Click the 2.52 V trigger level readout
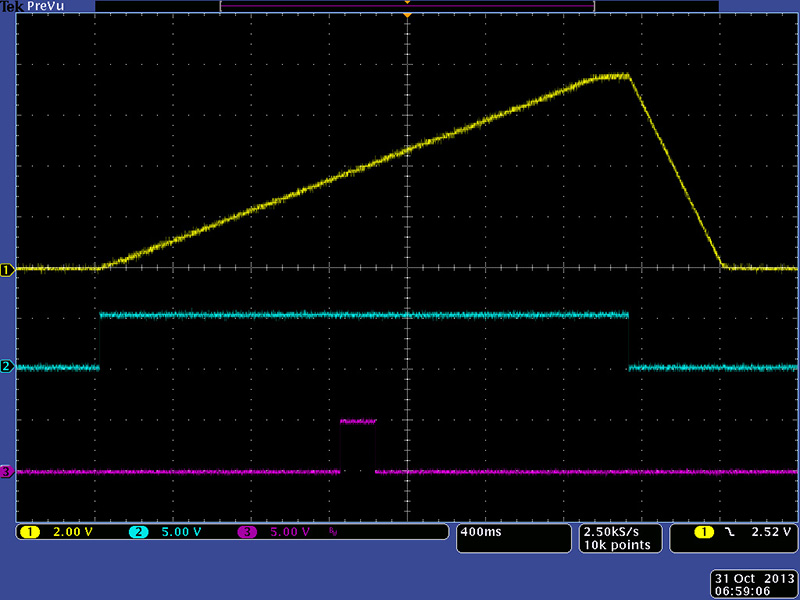This screenshot has width=800, height=600. click(x=771, y=532)
